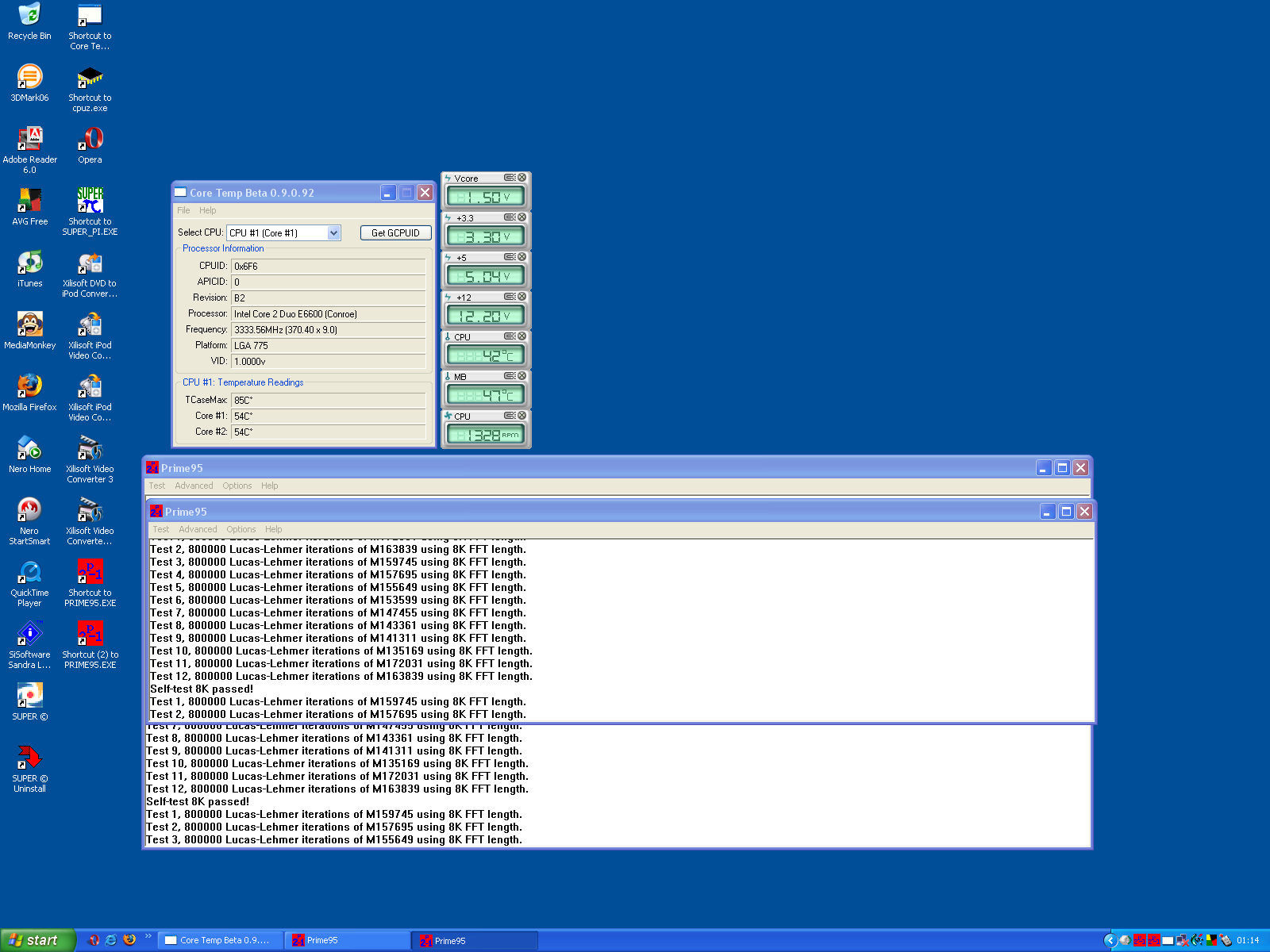Open Test menu in back Prime95 window
This screenshot has width=1270, height=952.
click(157, 486)
